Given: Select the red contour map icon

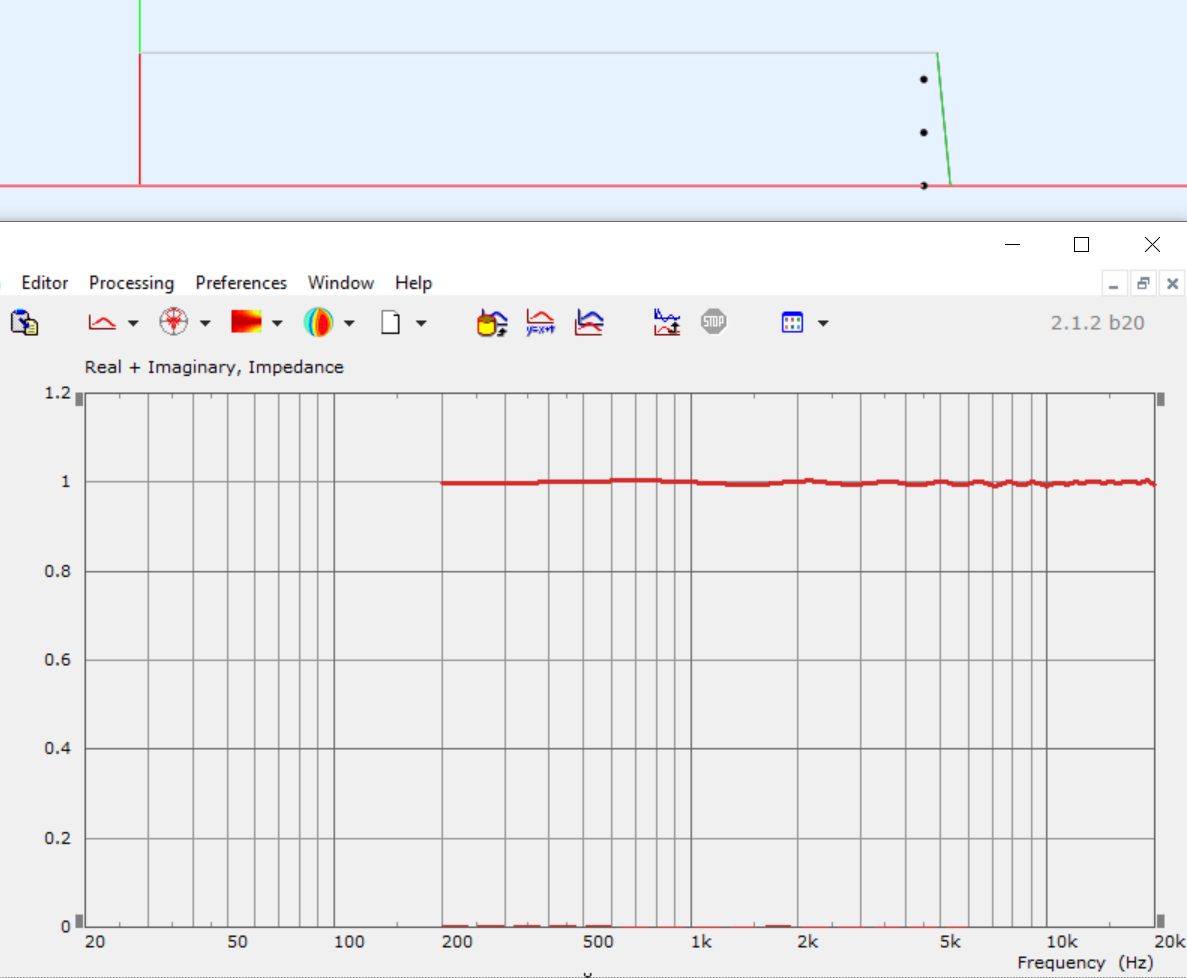Looking at the screenshot, I should pos(246,322).
